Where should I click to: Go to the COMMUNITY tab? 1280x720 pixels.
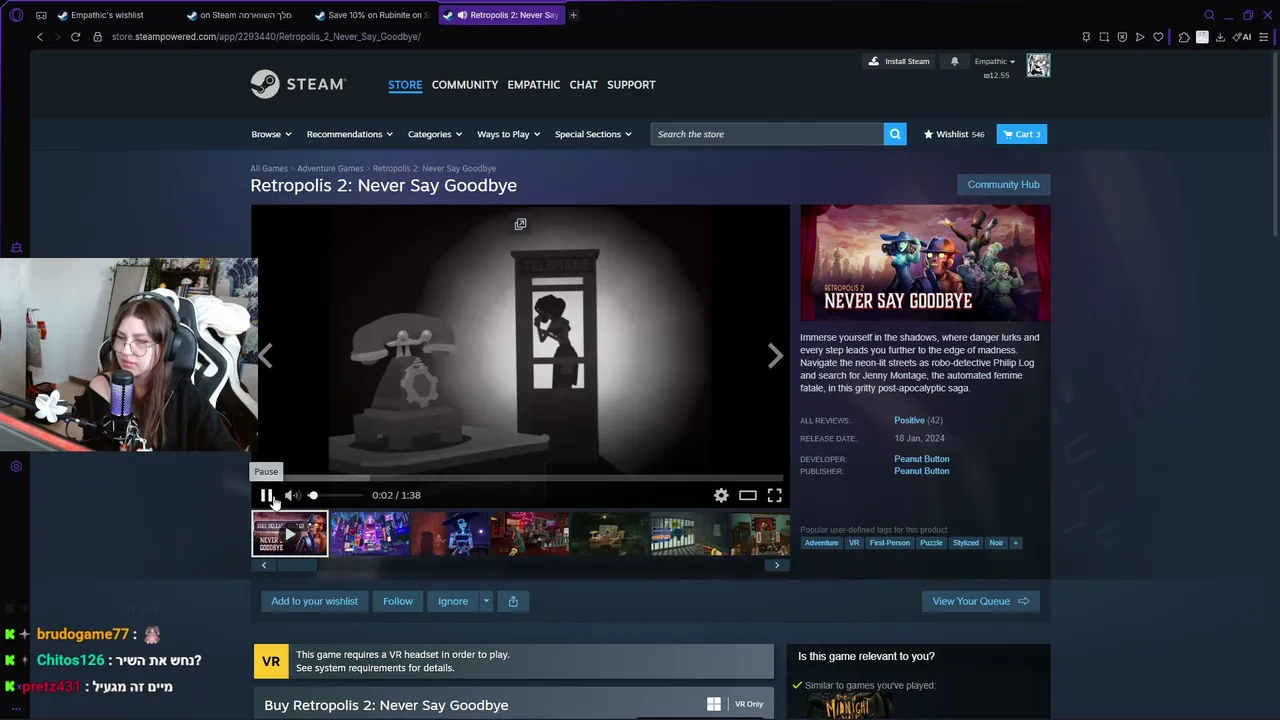coord(465,85)
